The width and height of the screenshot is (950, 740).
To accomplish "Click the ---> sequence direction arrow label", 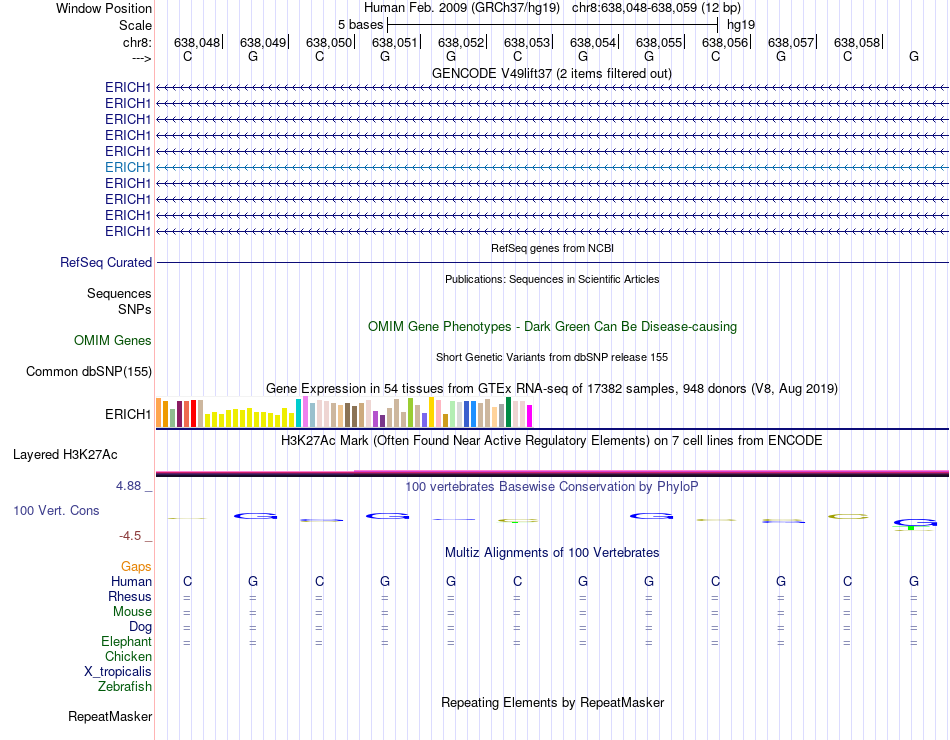I will tap(142, 58).
